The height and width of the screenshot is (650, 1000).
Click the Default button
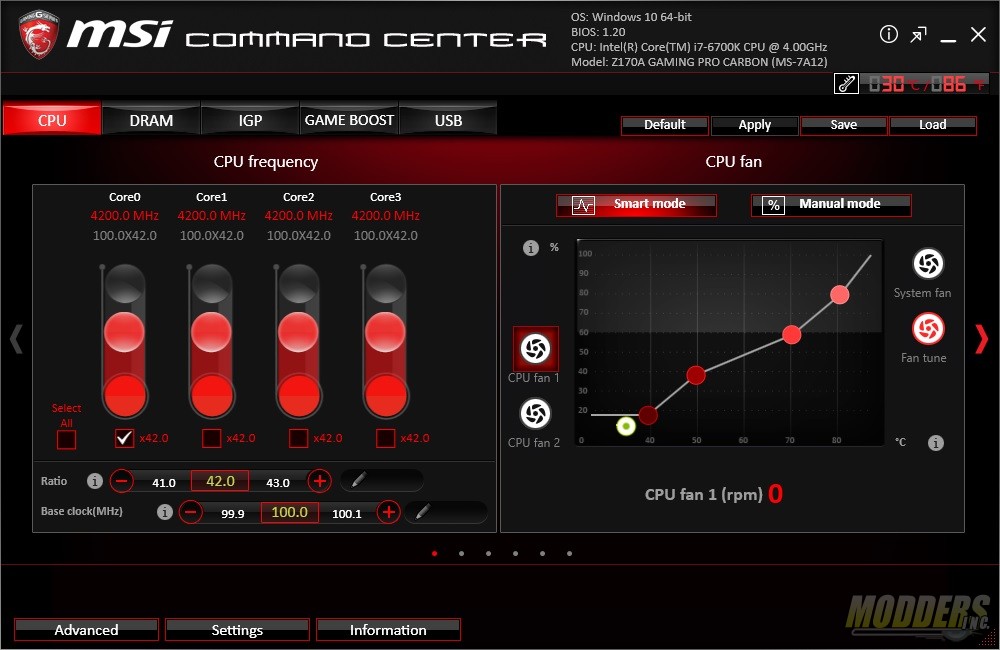pyautogui.click(x=665, y=125)
